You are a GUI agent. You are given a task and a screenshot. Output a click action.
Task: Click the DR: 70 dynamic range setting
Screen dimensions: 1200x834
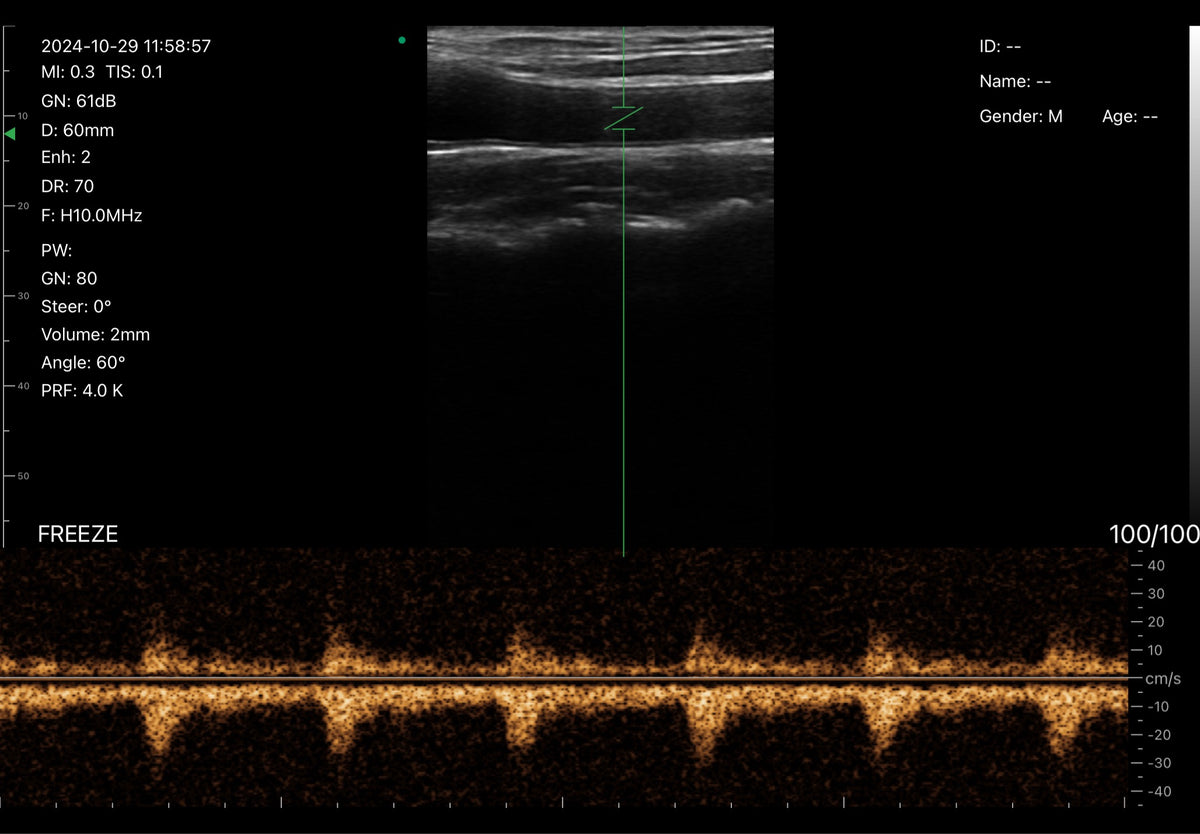[68, 186]
